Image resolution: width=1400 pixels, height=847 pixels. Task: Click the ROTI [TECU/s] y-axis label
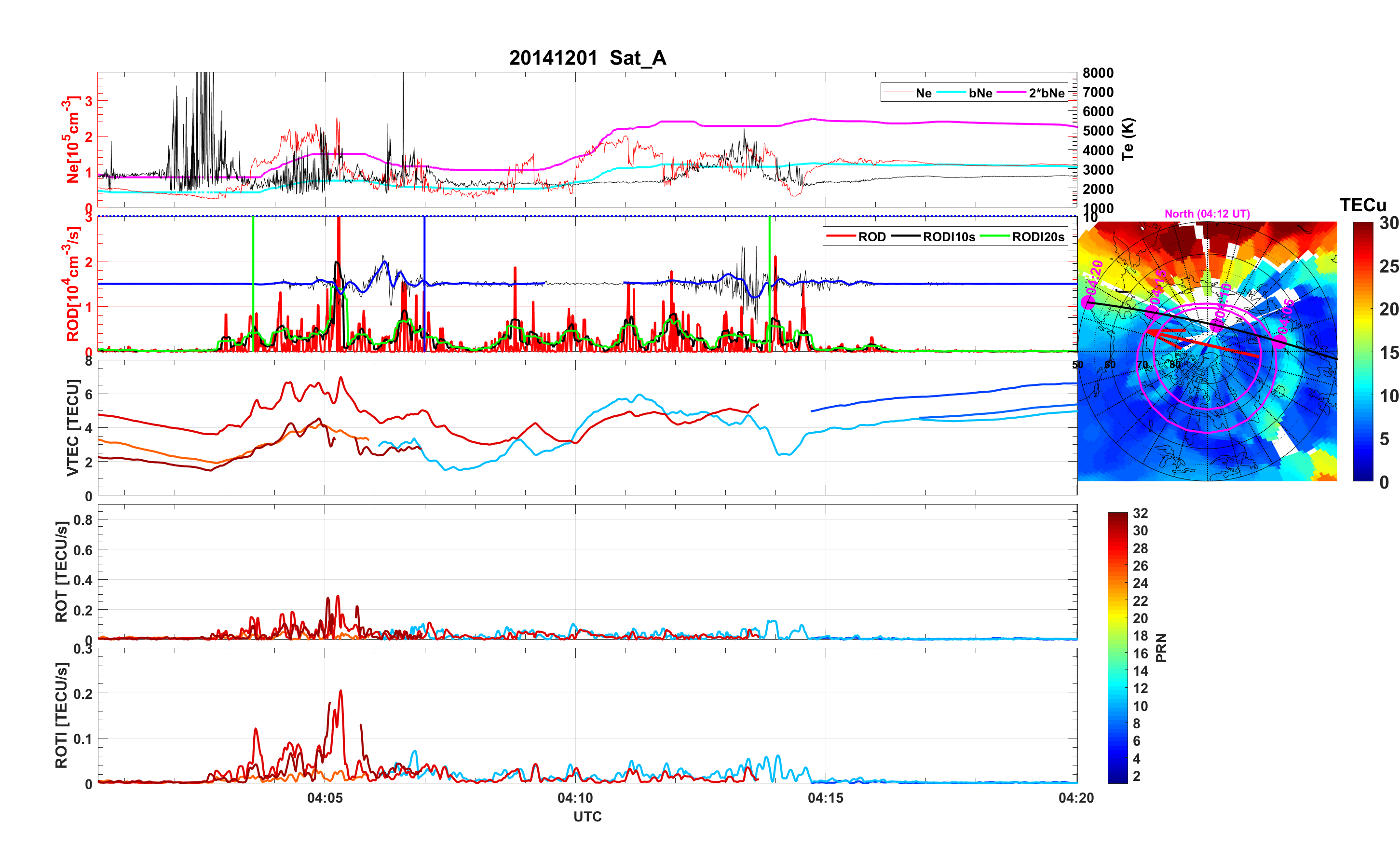61,715
